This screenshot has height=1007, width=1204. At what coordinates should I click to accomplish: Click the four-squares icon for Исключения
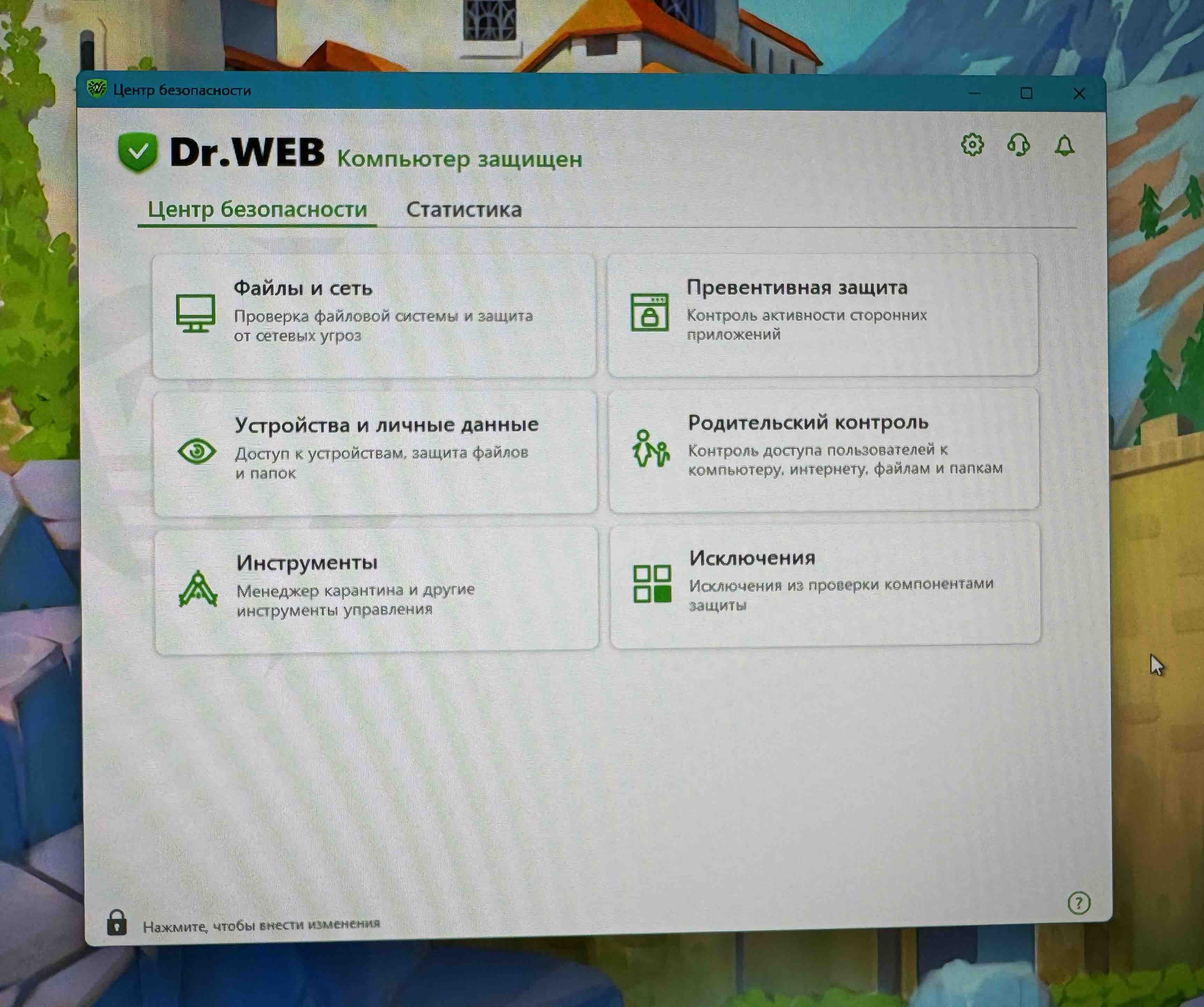coord(652,583)
